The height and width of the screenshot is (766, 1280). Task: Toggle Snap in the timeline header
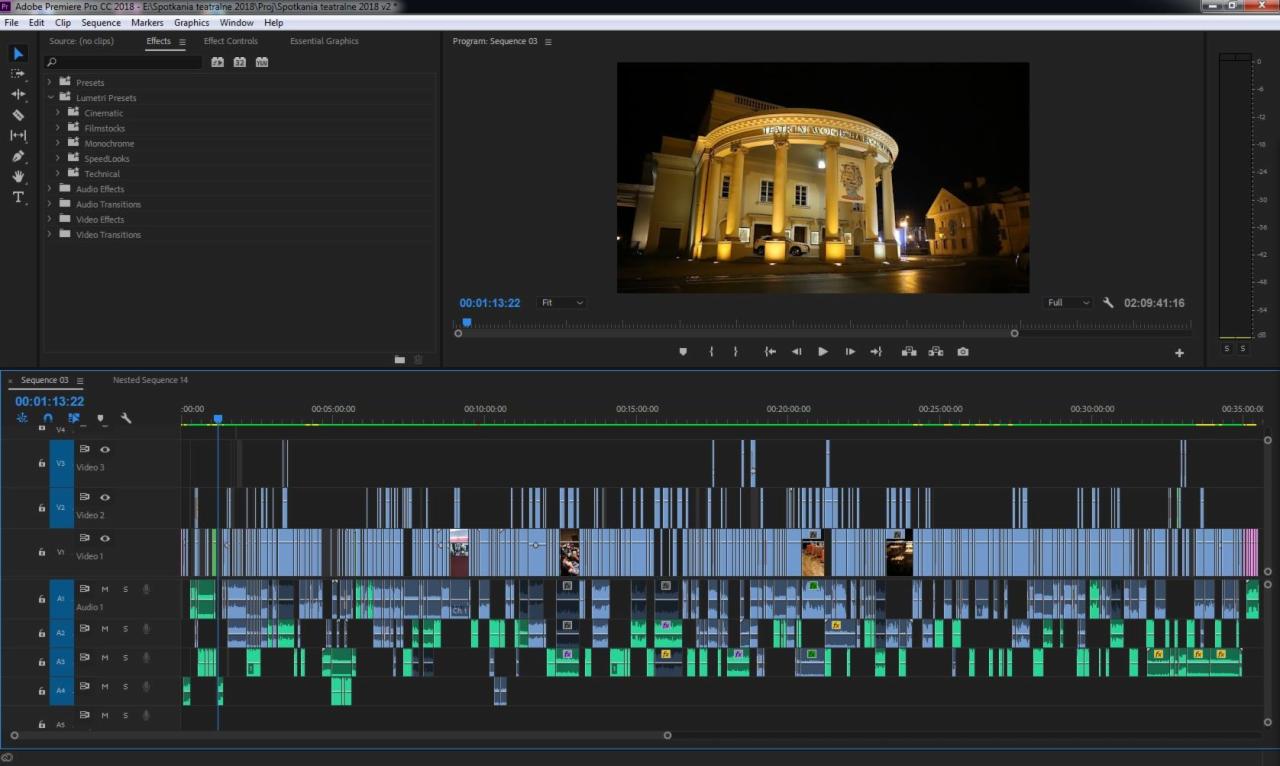(48, 419)
